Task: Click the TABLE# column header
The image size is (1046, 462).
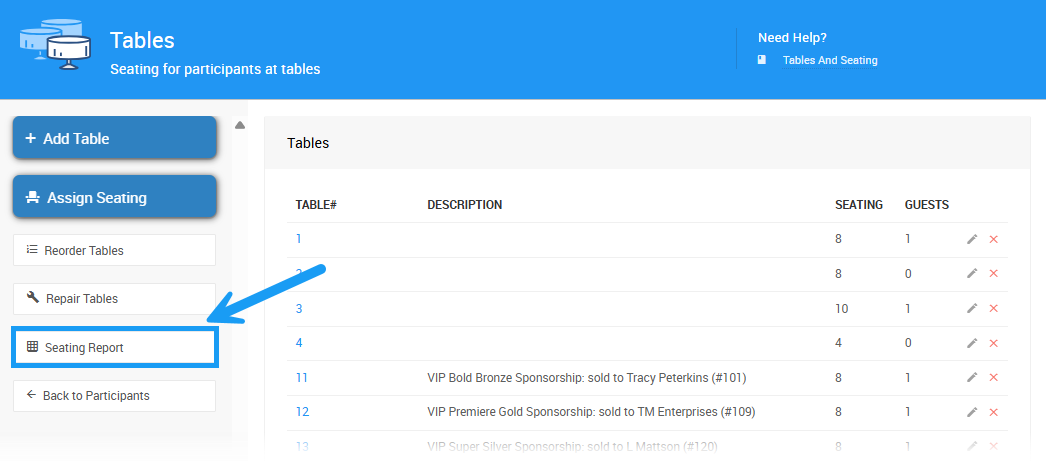Action: click(316, 205)
